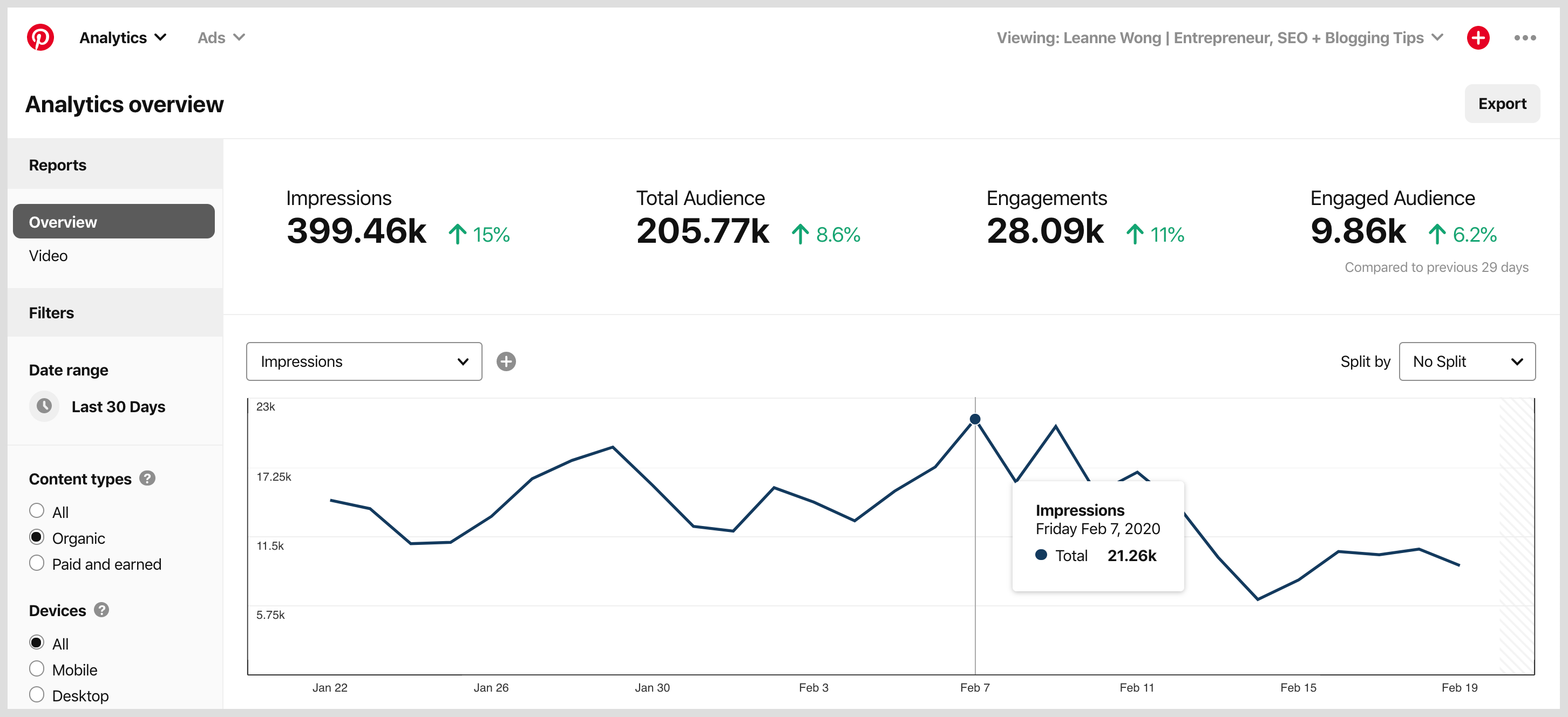
Task: Select Paid and earned content type
Action: pos(37,562)
